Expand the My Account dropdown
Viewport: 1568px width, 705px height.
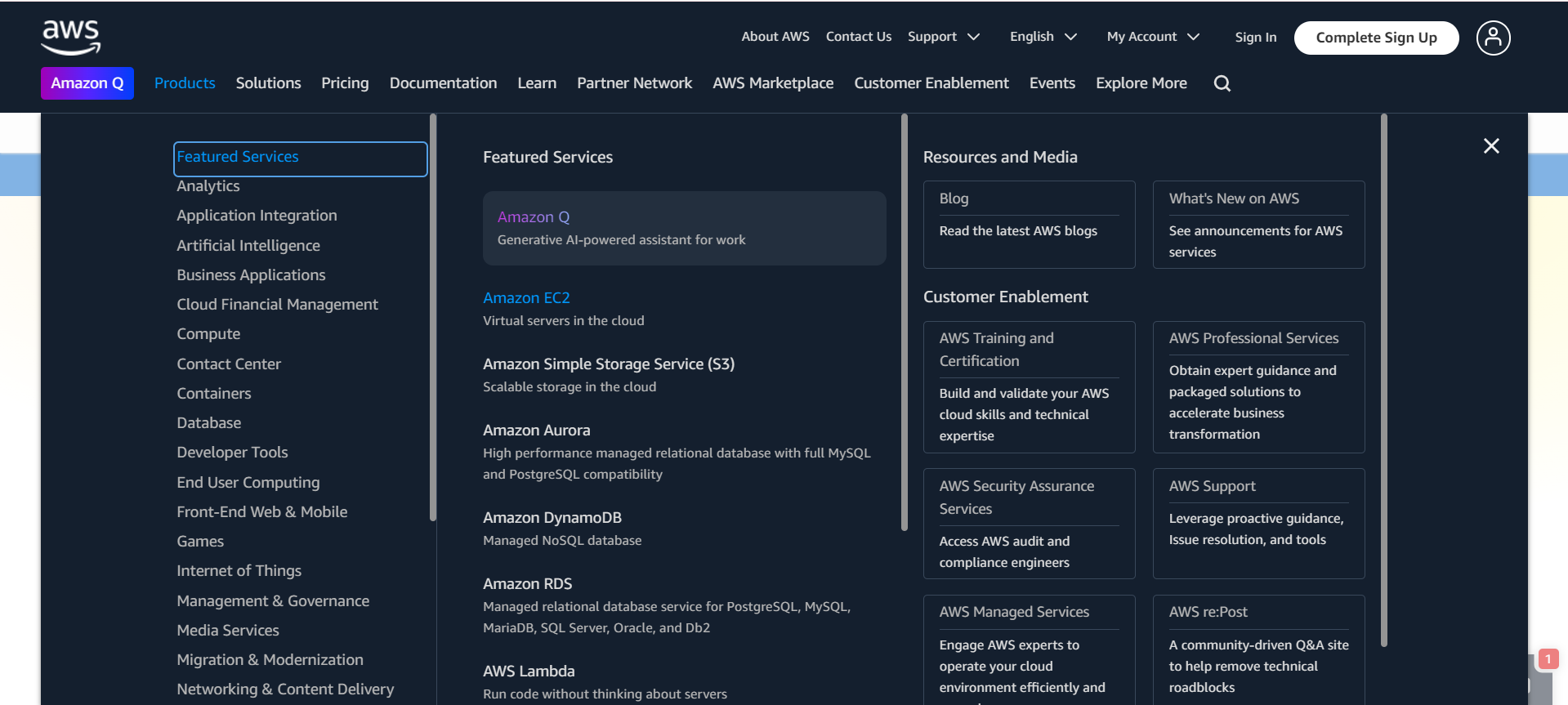click(1153, 37)
